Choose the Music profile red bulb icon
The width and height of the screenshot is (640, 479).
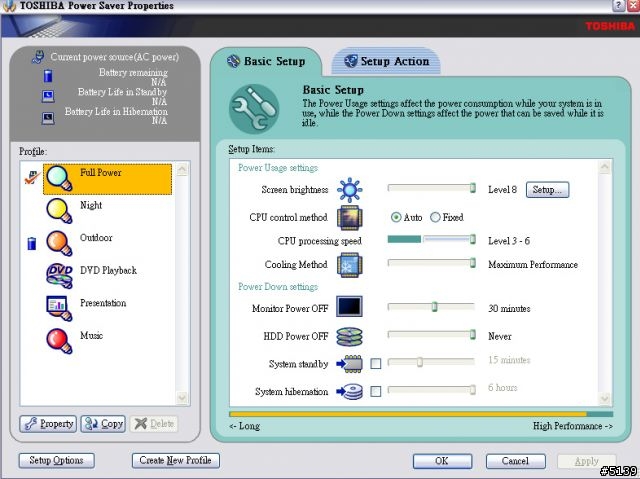coord(59,341)
